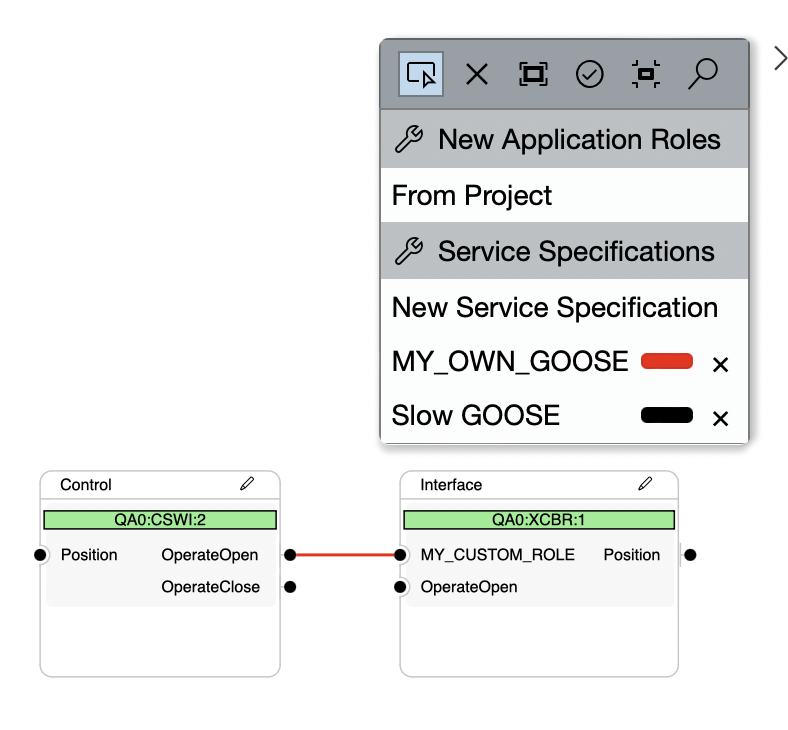Click the red MY_OWN_GOOSE color swatch
Image resolution: width=788 pixels, height=730 pixels.
click(x=666, y=361)
